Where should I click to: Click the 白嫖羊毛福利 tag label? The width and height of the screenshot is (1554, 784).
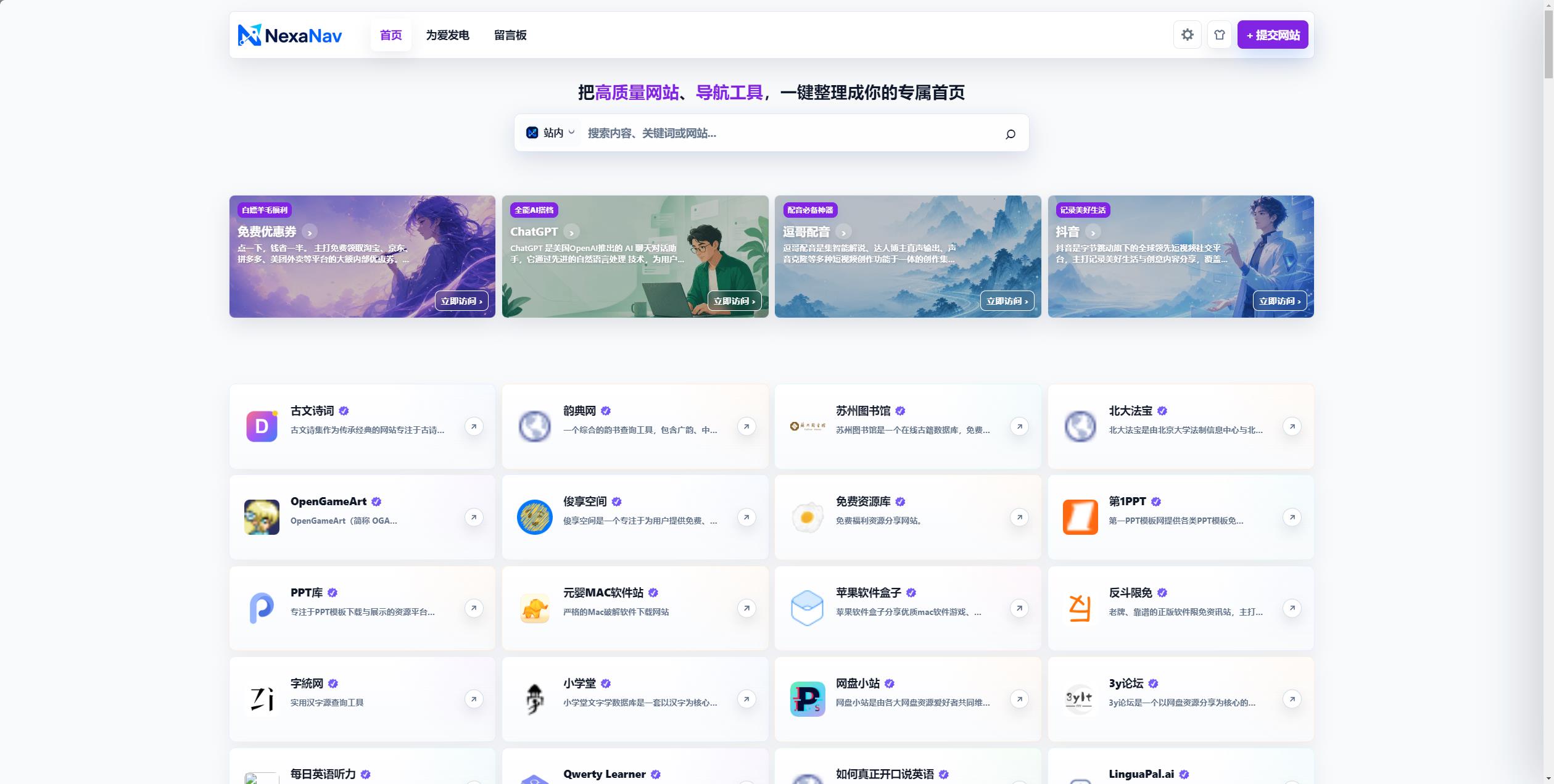(265, 210)
